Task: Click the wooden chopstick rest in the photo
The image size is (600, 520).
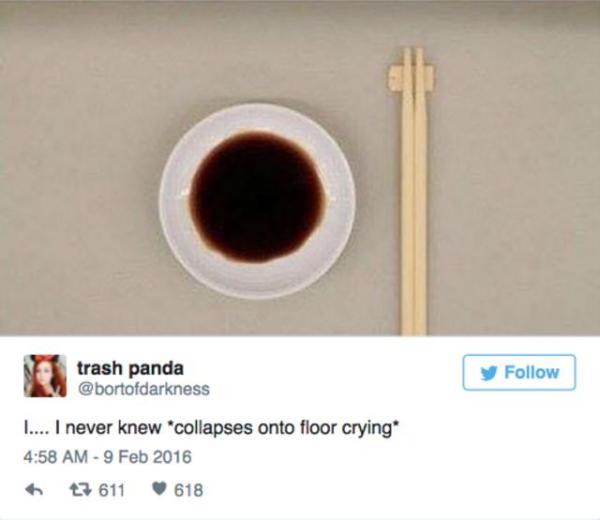Action: (x=411, y=78)
